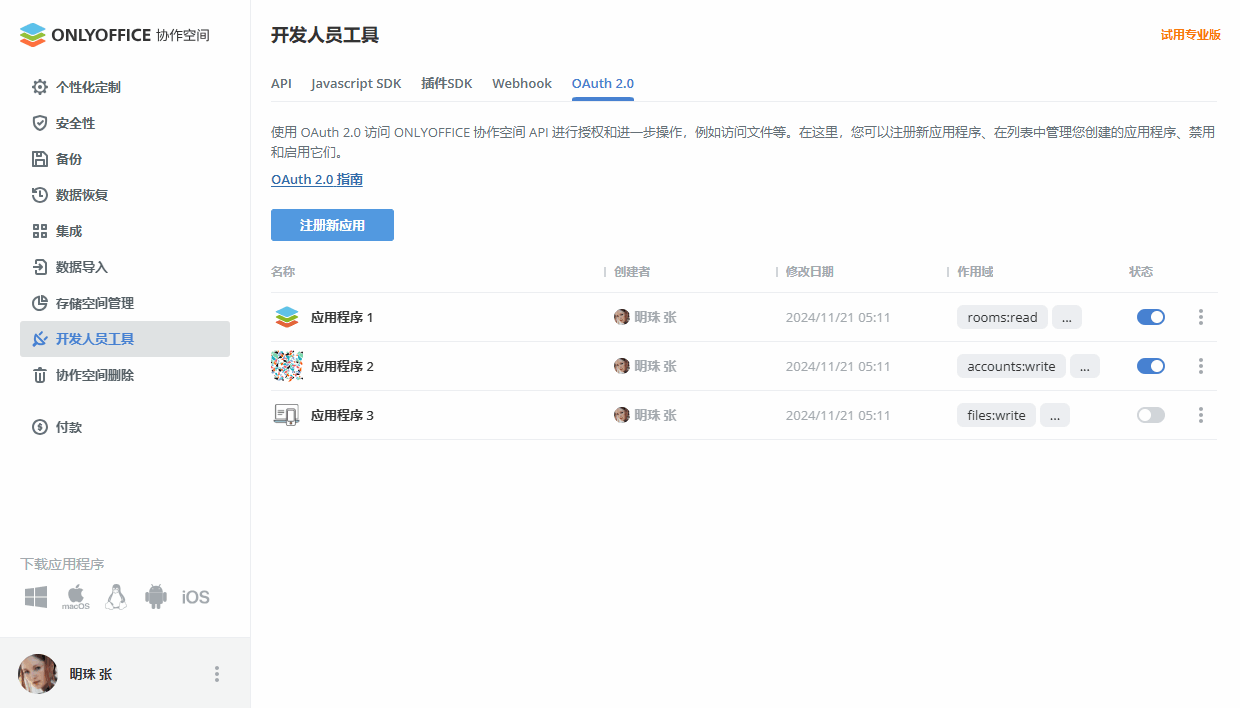The width and height of the screenshot is (1240, 708).
Task: Open the more options menu for 应用程序 1
Action: 1200,317
